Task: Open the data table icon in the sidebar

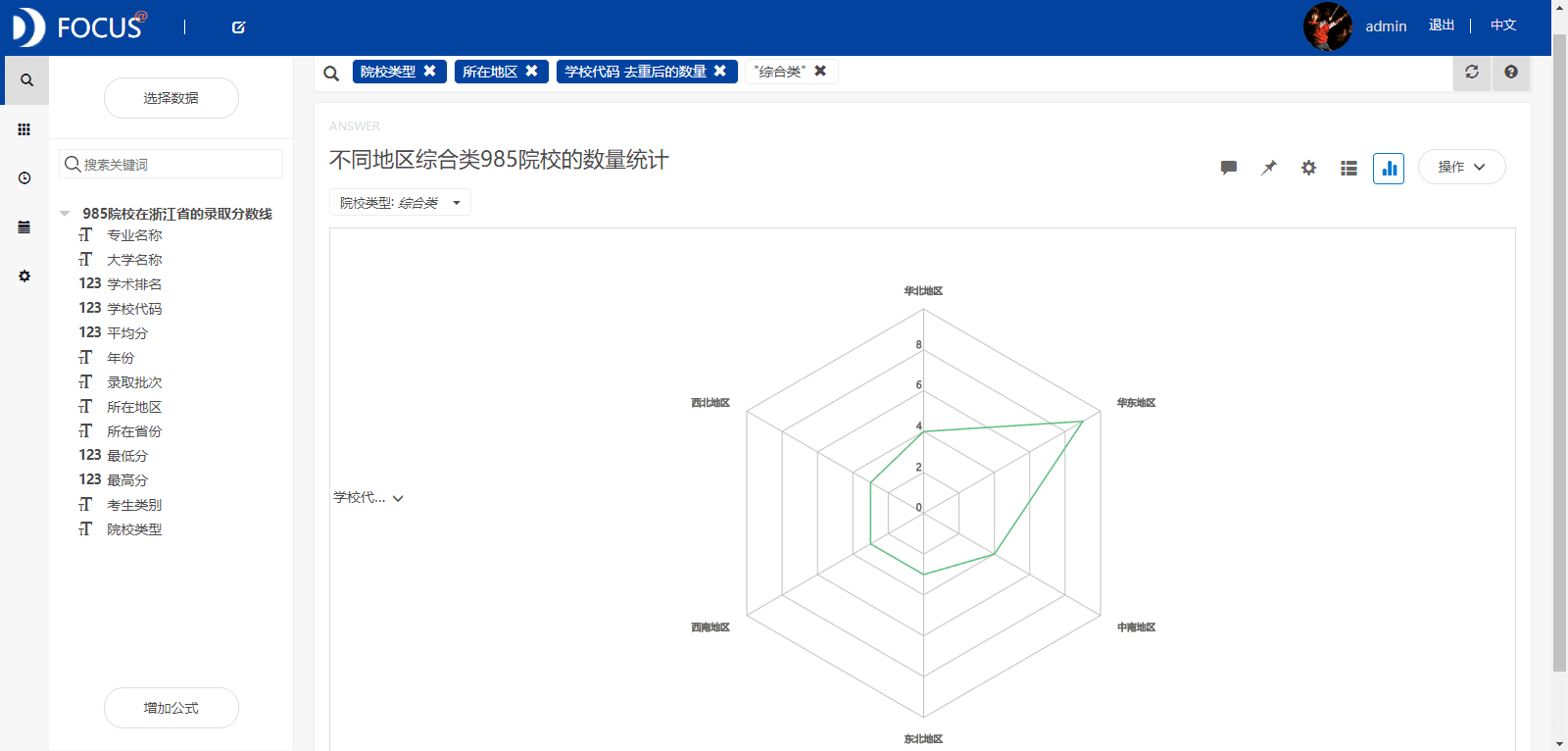Action: [24, 227]
